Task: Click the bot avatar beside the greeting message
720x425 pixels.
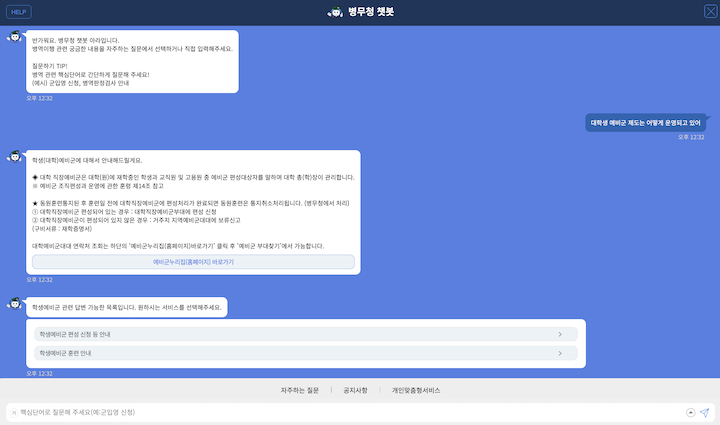Action: pos(15,36)
